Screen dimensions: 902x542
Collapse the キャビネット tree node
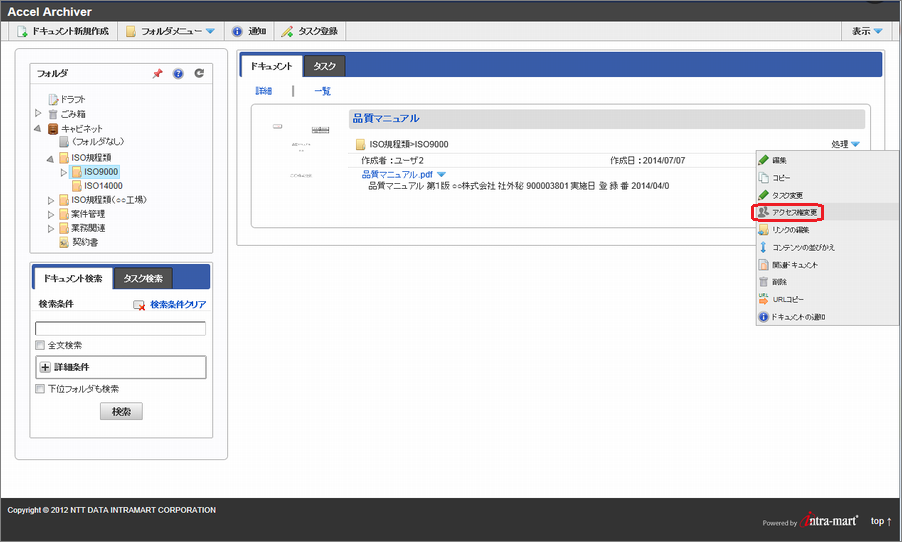coord(38,128)
